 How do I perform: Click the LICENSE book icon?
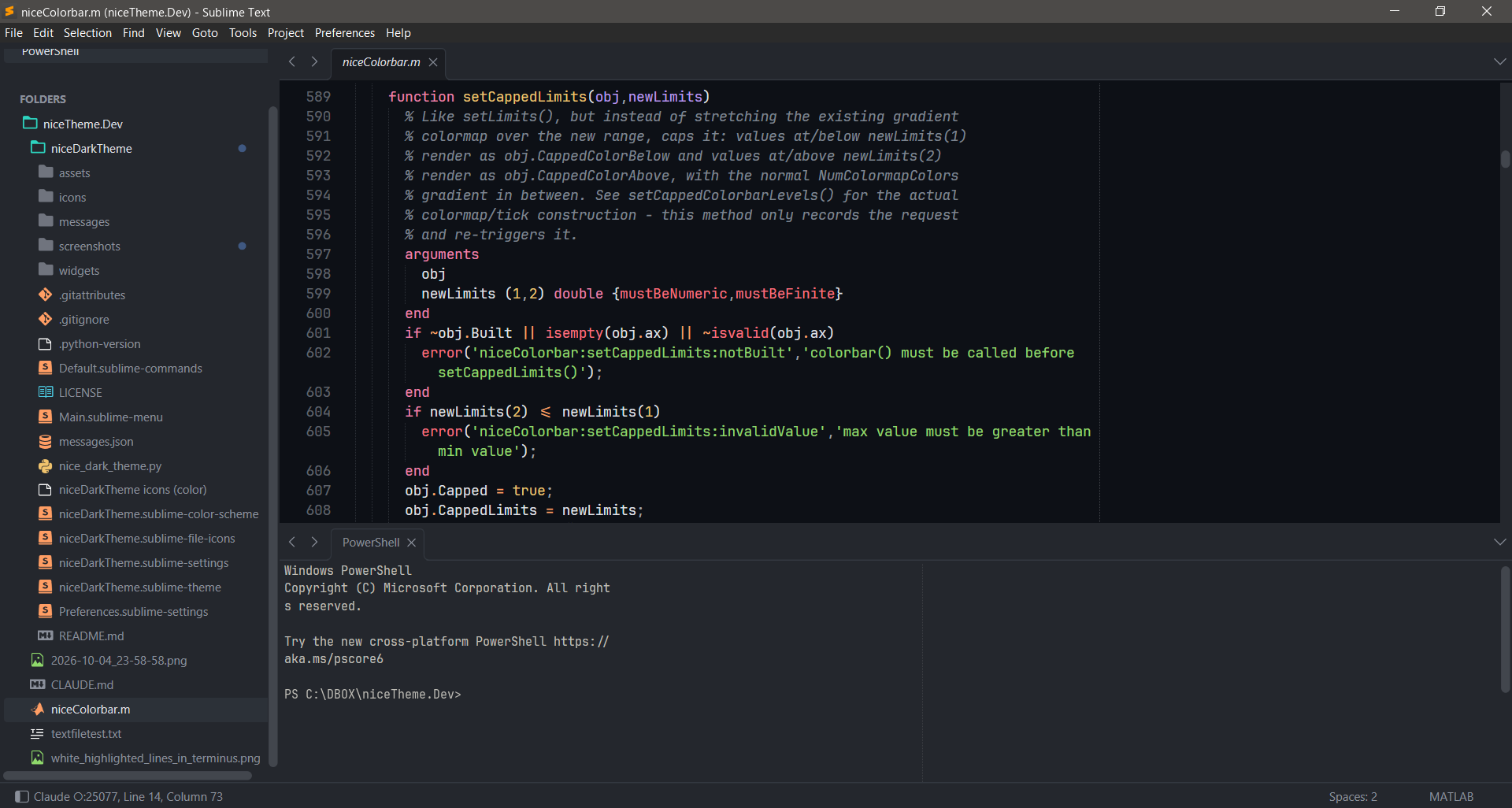click(x=46, y=392)
